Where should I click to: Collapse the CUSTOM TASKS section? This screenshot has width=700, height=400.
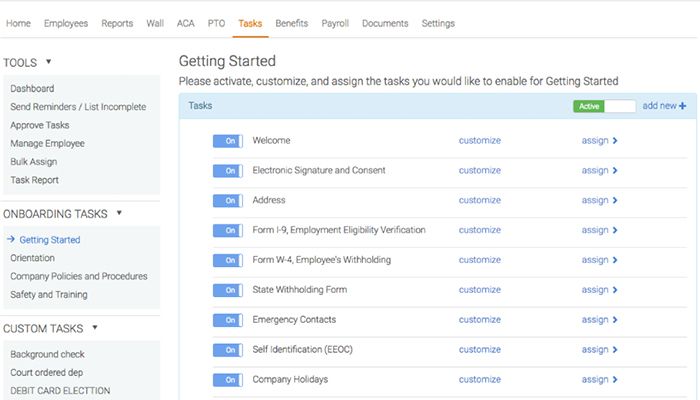95,327
